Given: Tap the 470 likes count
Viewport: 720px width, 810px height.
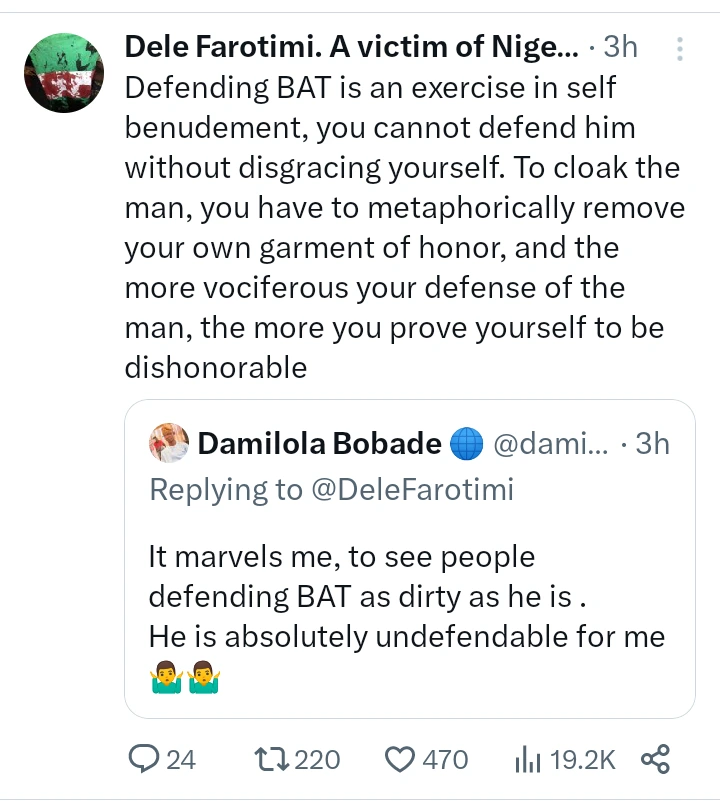Looking at the screenshot, I should pyautogui.click(x=445, y=760).
